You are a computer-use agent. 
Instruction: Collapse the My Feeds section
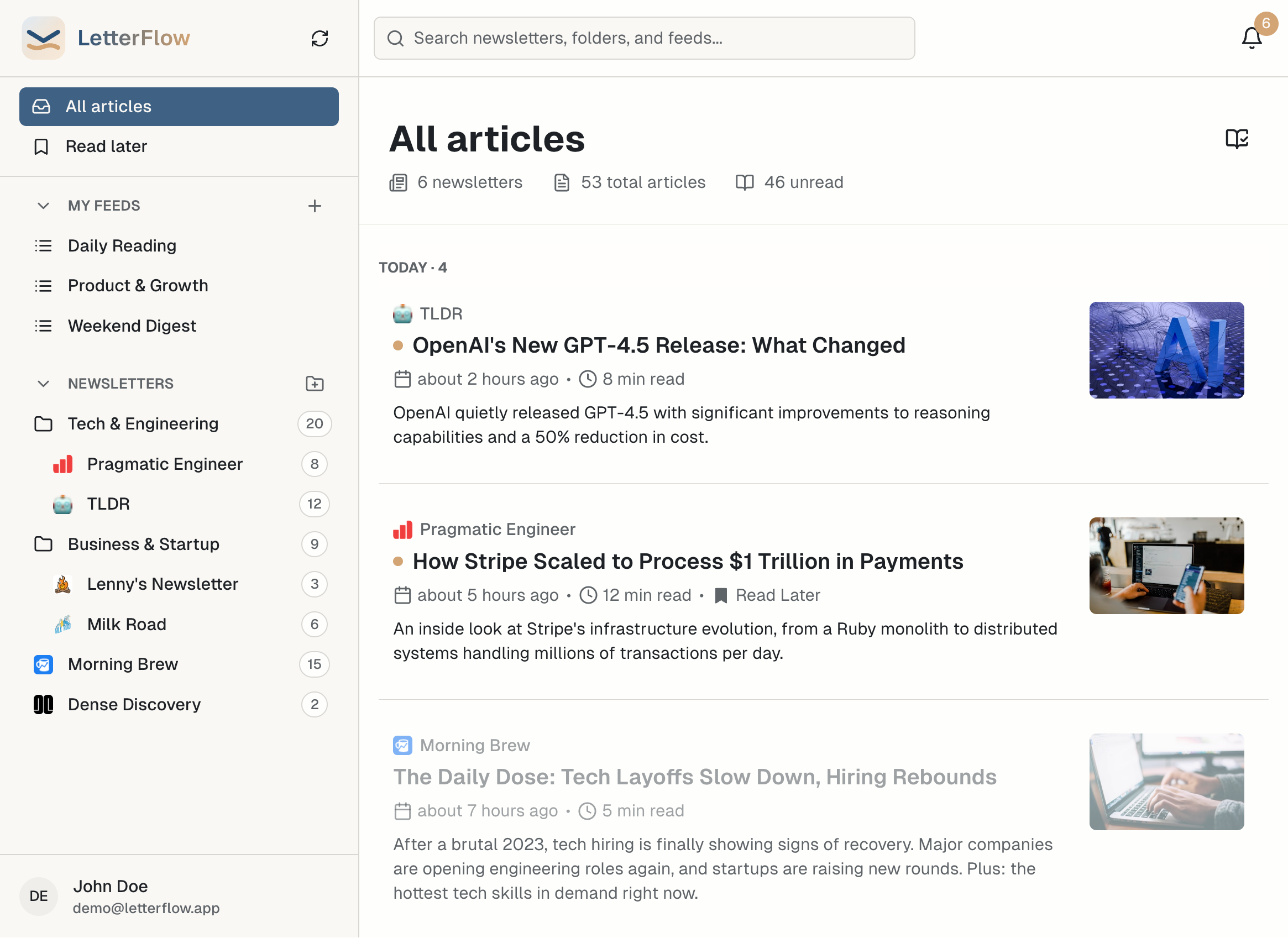coord(43,206)
